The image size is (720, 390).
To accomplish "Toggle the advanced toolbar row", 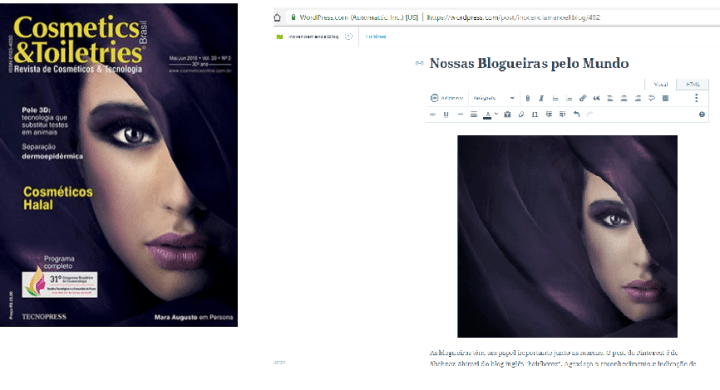I will point(665,98).
